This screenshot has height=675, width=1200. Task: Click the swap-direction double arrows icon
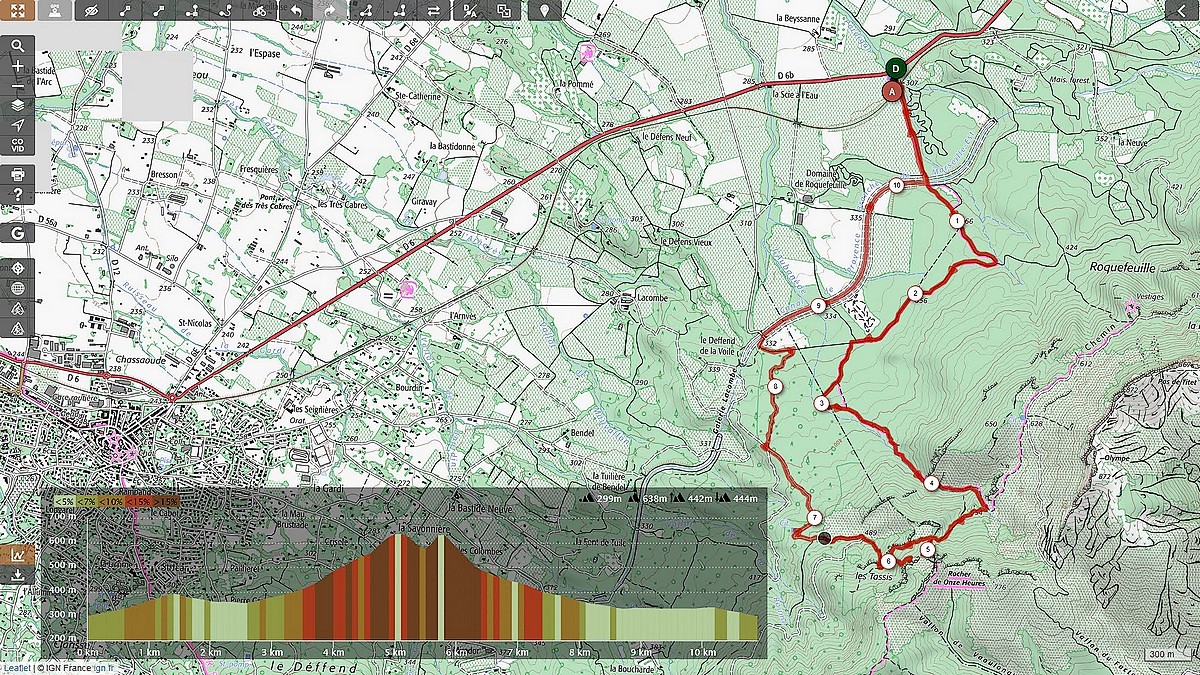click(434, 11)
